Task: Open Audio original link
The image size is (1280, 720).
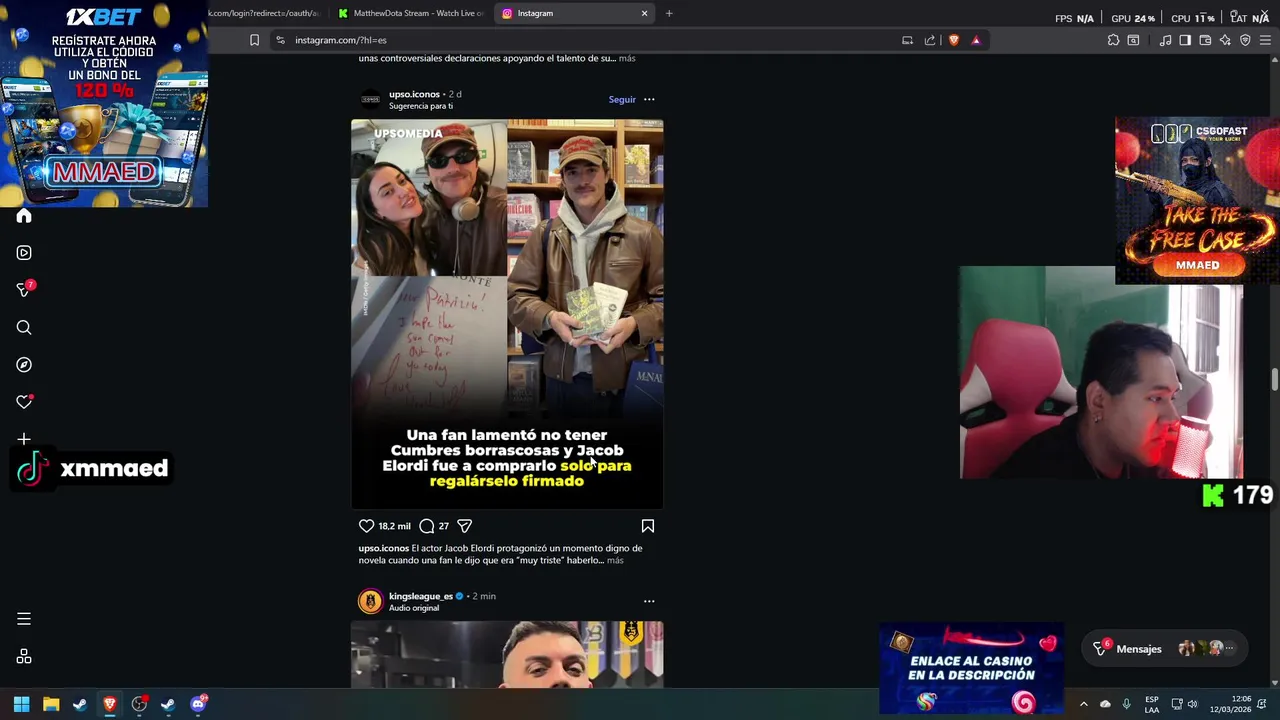Action: coord(414,608)
